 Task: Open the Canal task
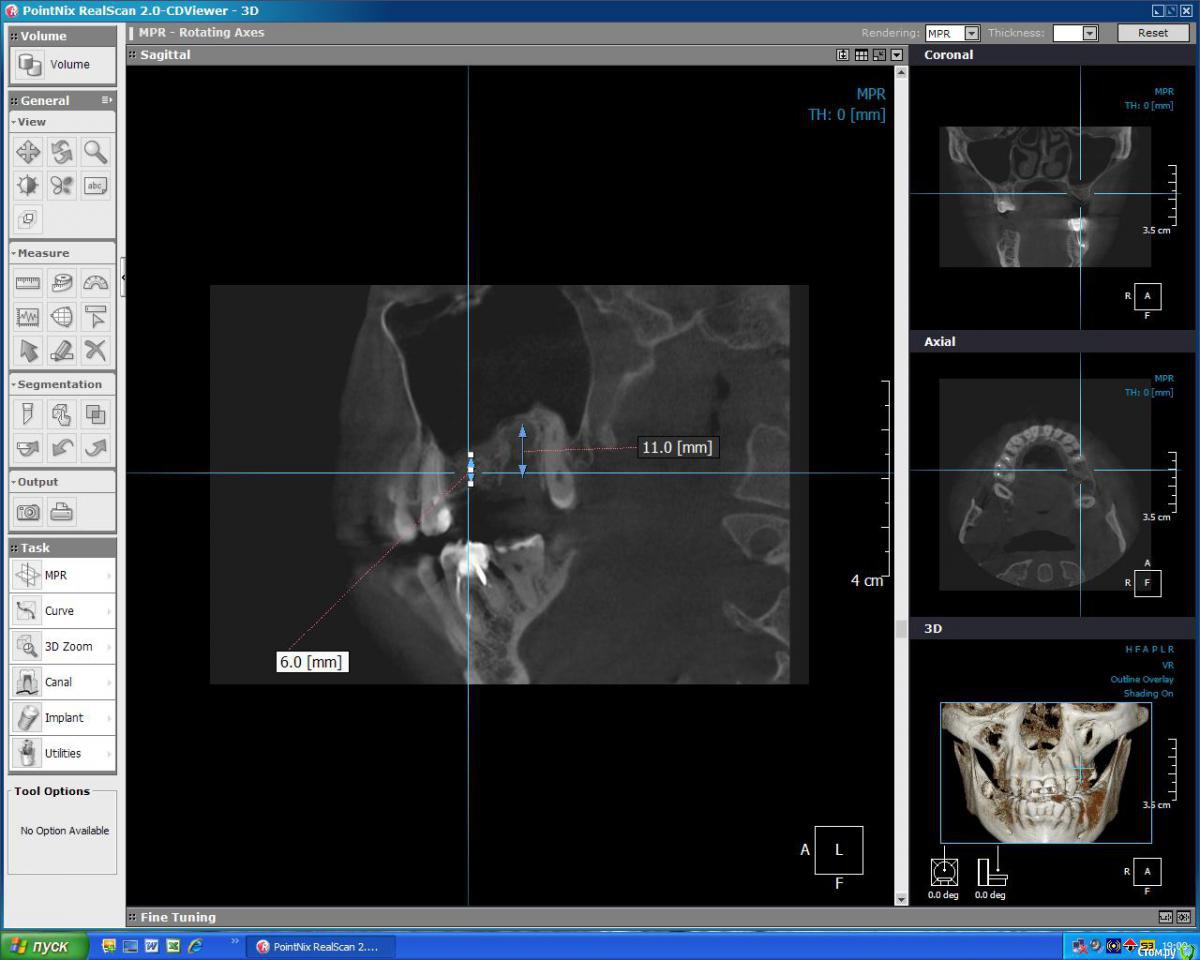coord(62,682)
